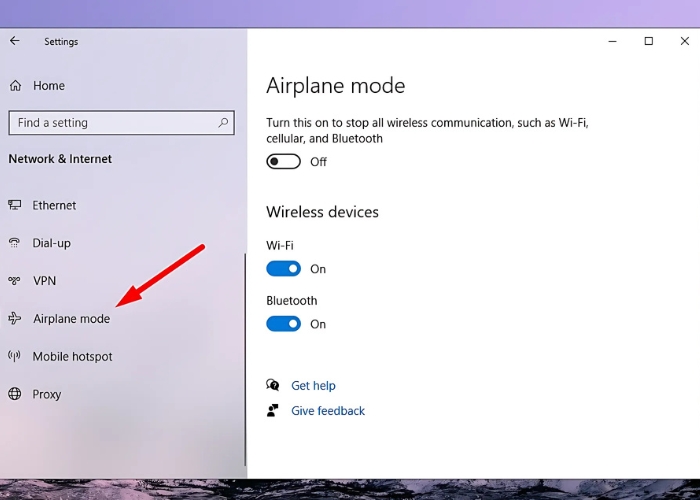
Task: Turn off the Wi-Fi toggle
Action: click(284, 268)
